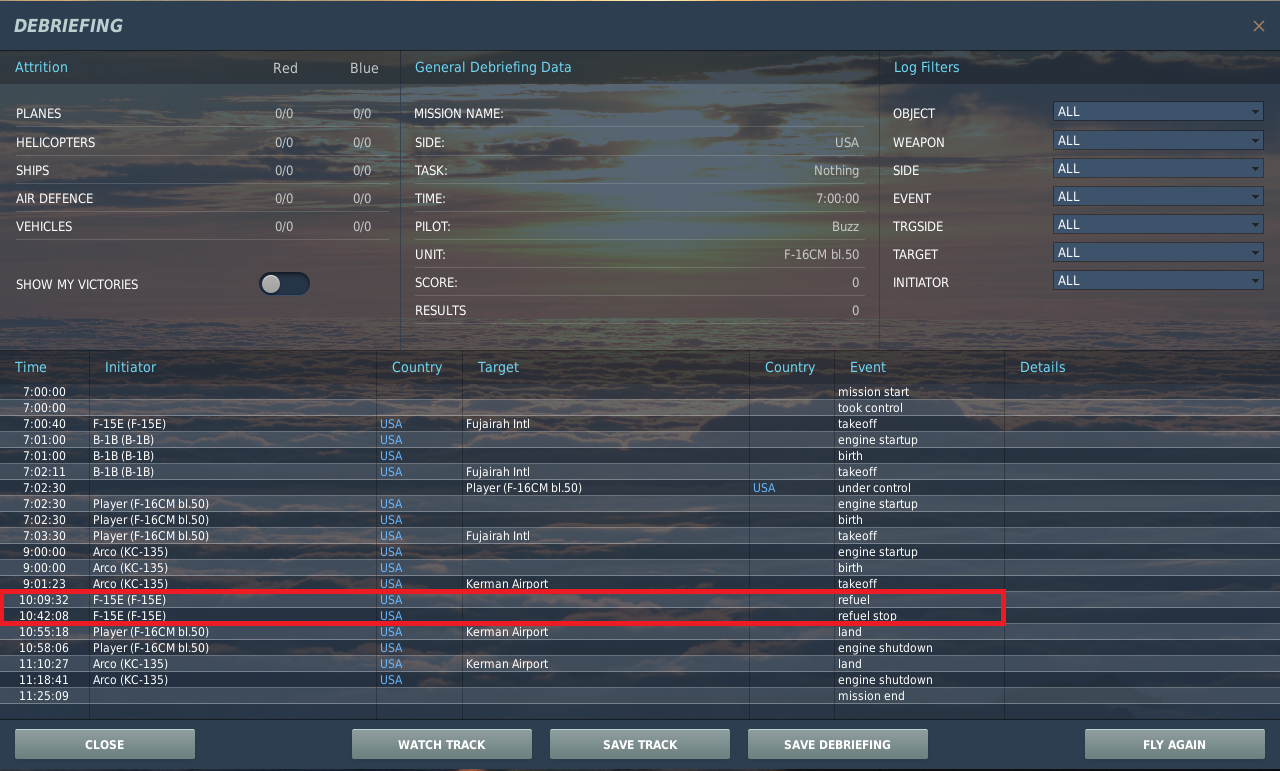Select the Player engine startup row at 7:02:30
The height and width of the screenshot is (771, 1280).
pos(640,504)
